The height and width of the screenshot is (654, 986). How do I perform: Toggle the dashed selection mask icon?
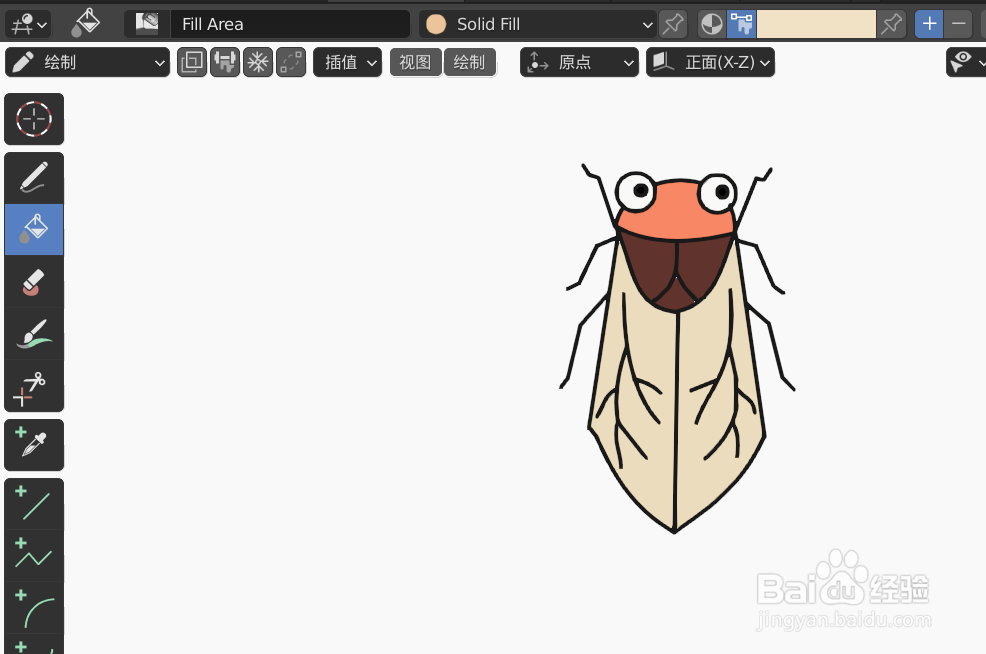point(291,62)
